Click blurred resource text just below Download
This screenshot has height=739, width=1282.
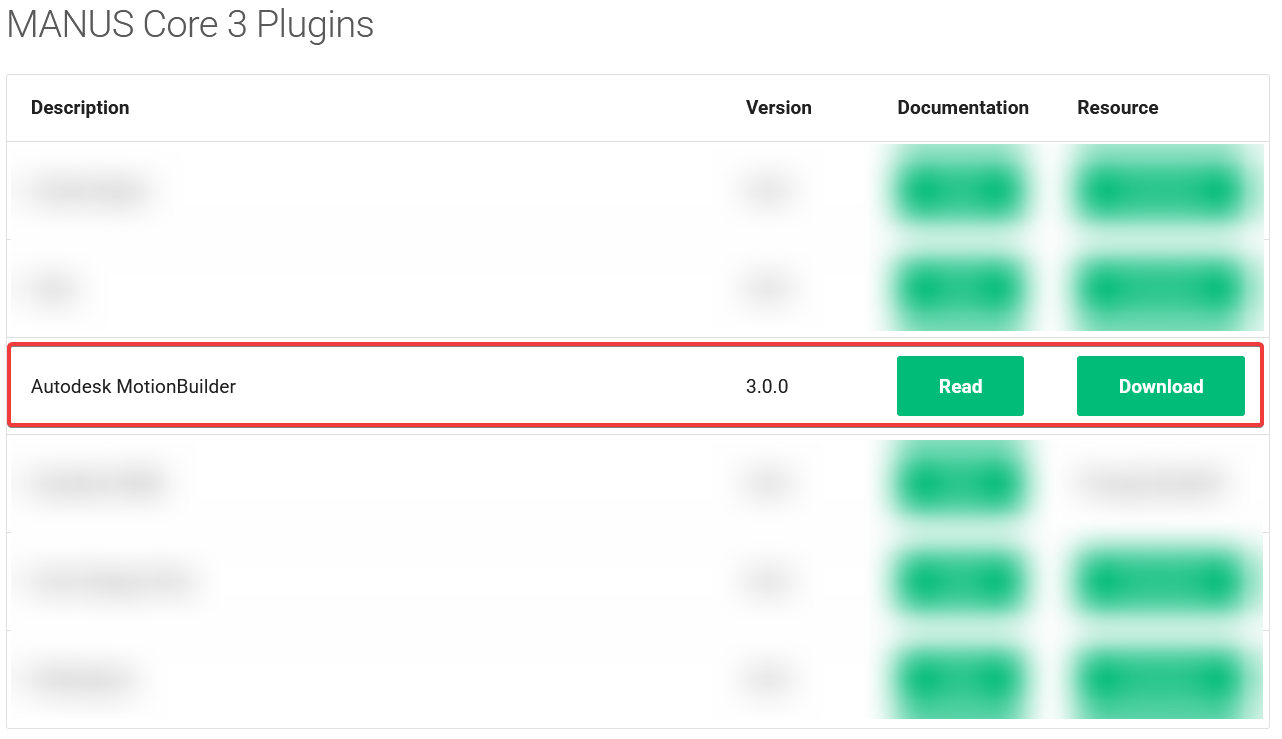click(1148, 484)
